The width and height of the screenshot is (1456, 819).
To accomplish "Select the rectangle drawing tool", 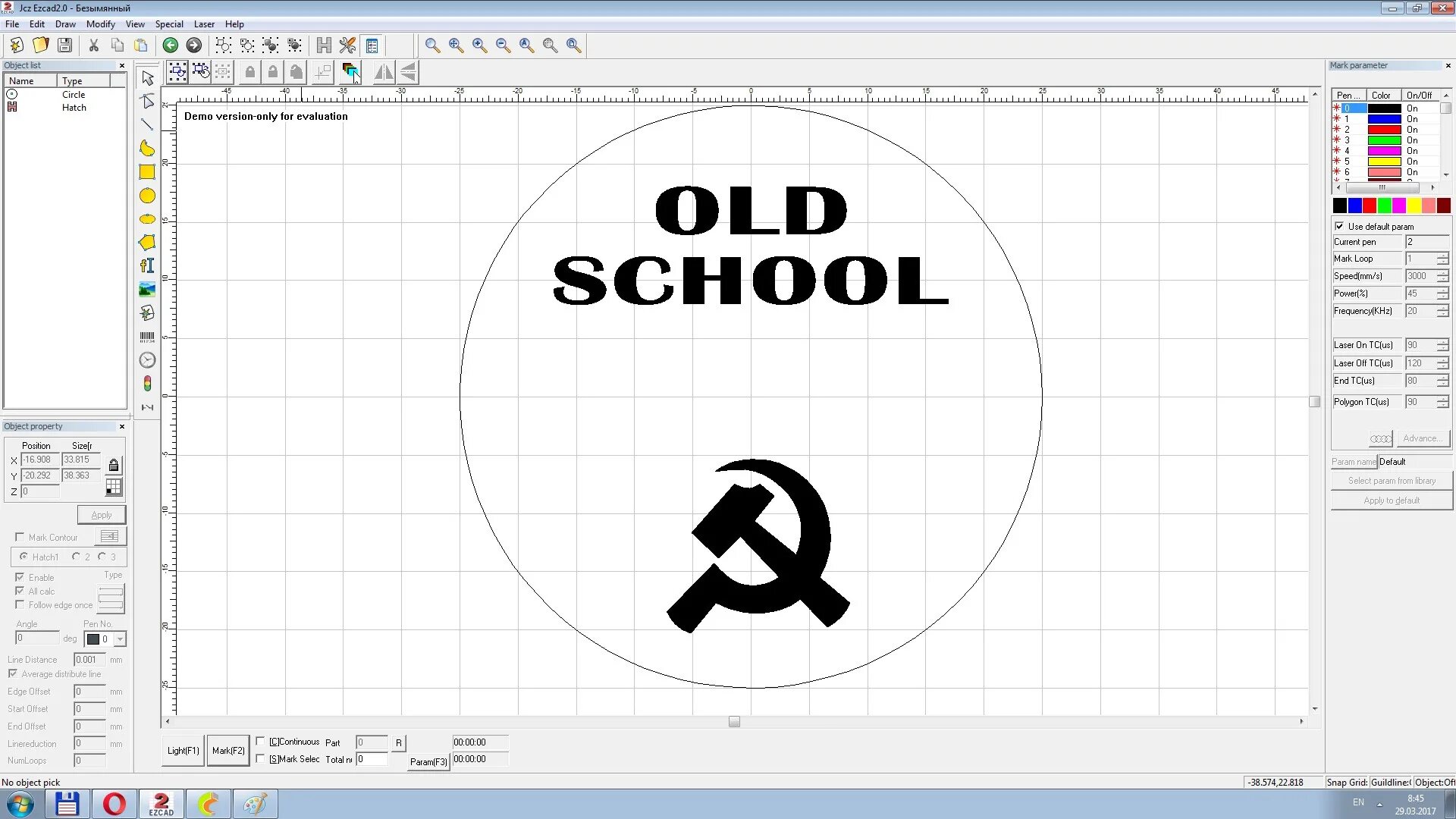I will tap(147, 172).
